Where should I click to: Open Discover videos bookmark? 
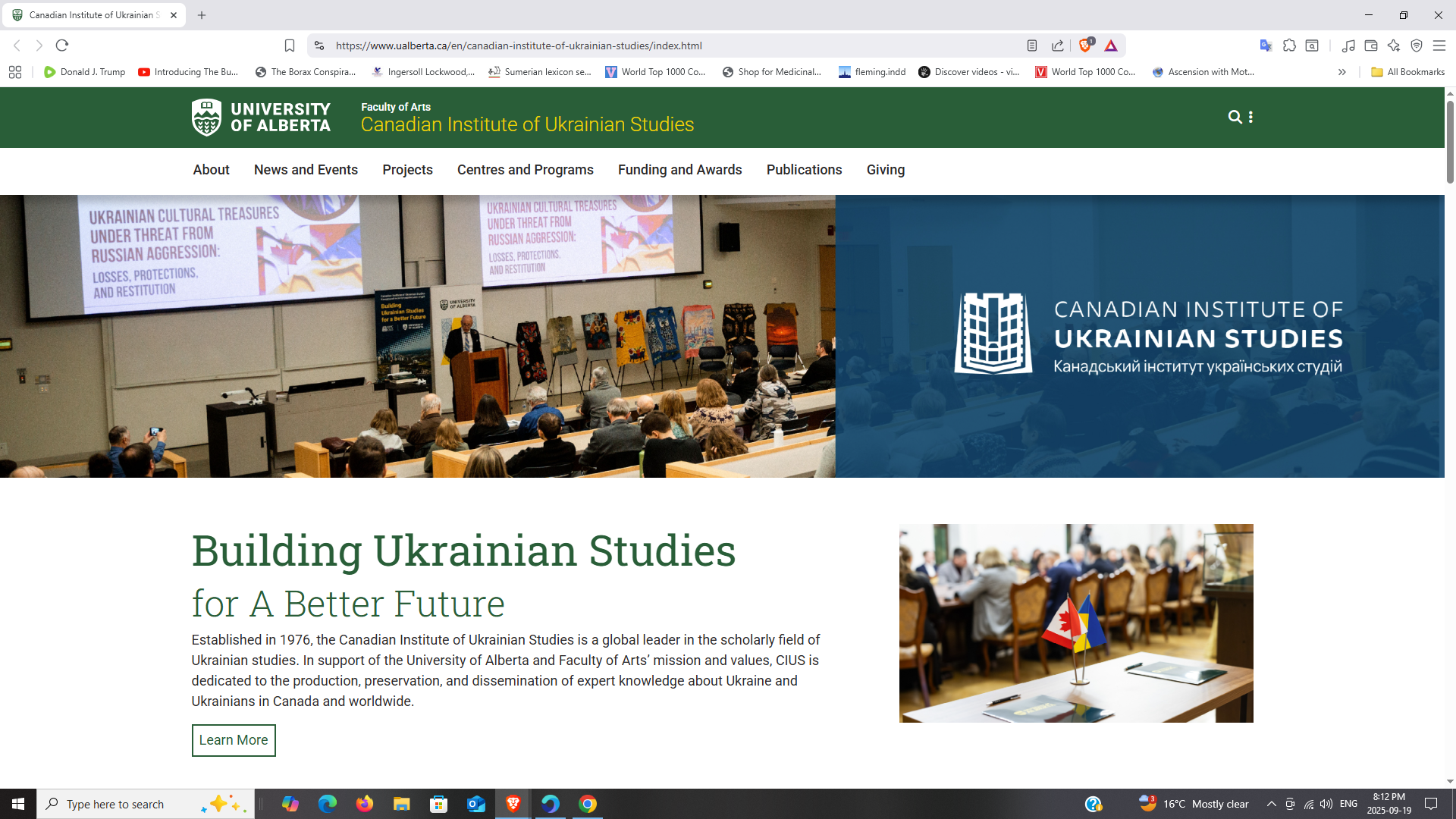tap(969, 72)
